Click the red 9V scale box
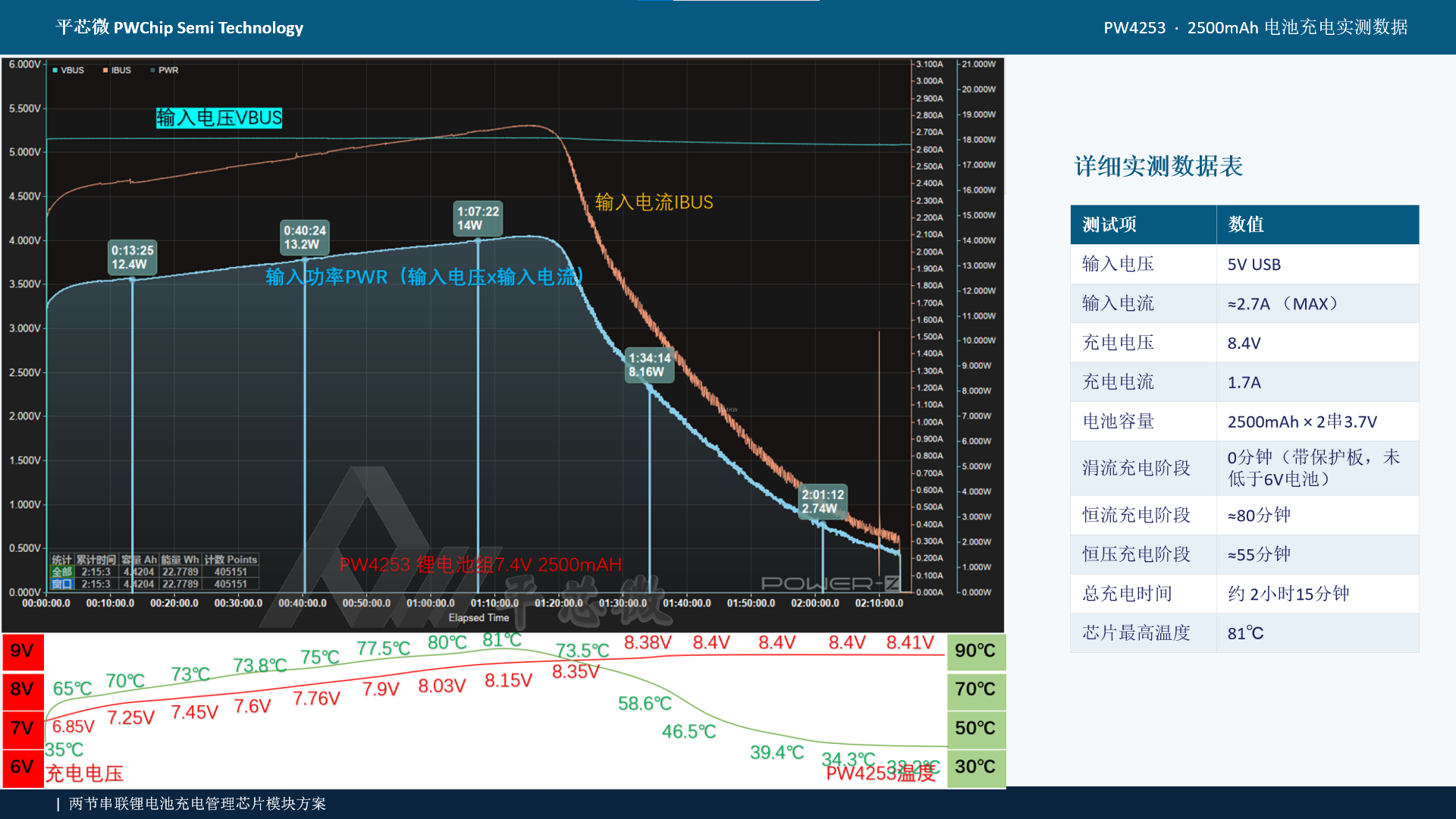This screenshot has height=819, width=1456. click(x=23, y=651)
